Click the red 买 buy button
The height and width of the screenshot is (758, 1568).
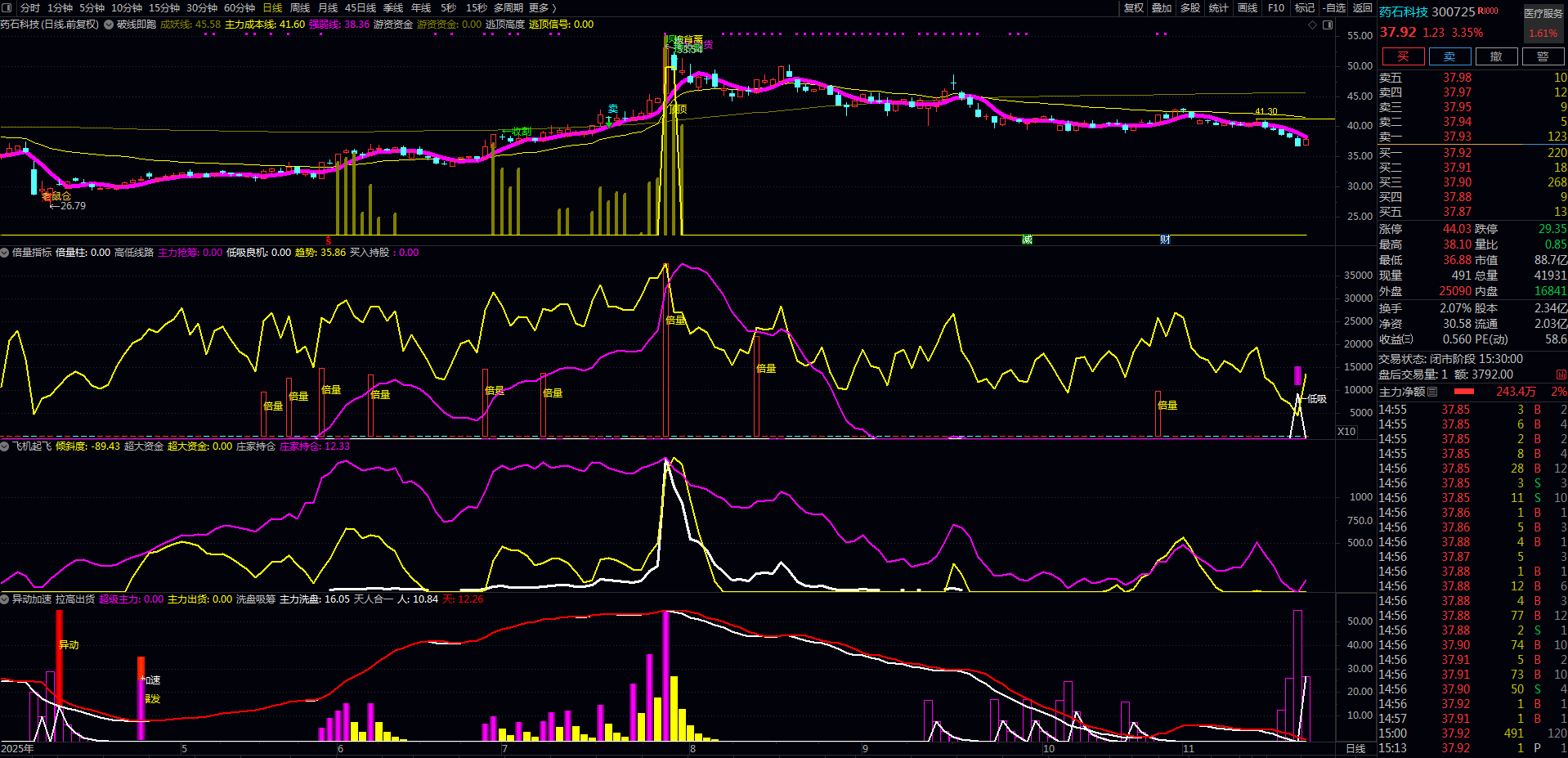click(1403, 56)
